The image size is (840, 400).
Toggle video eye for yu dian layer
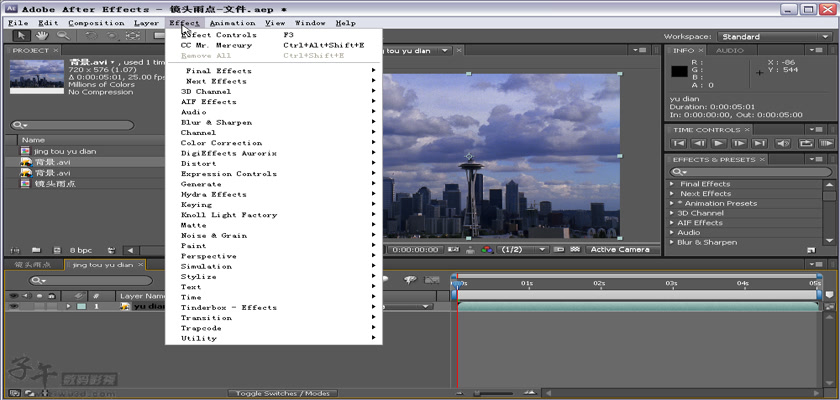click(14, 306)
